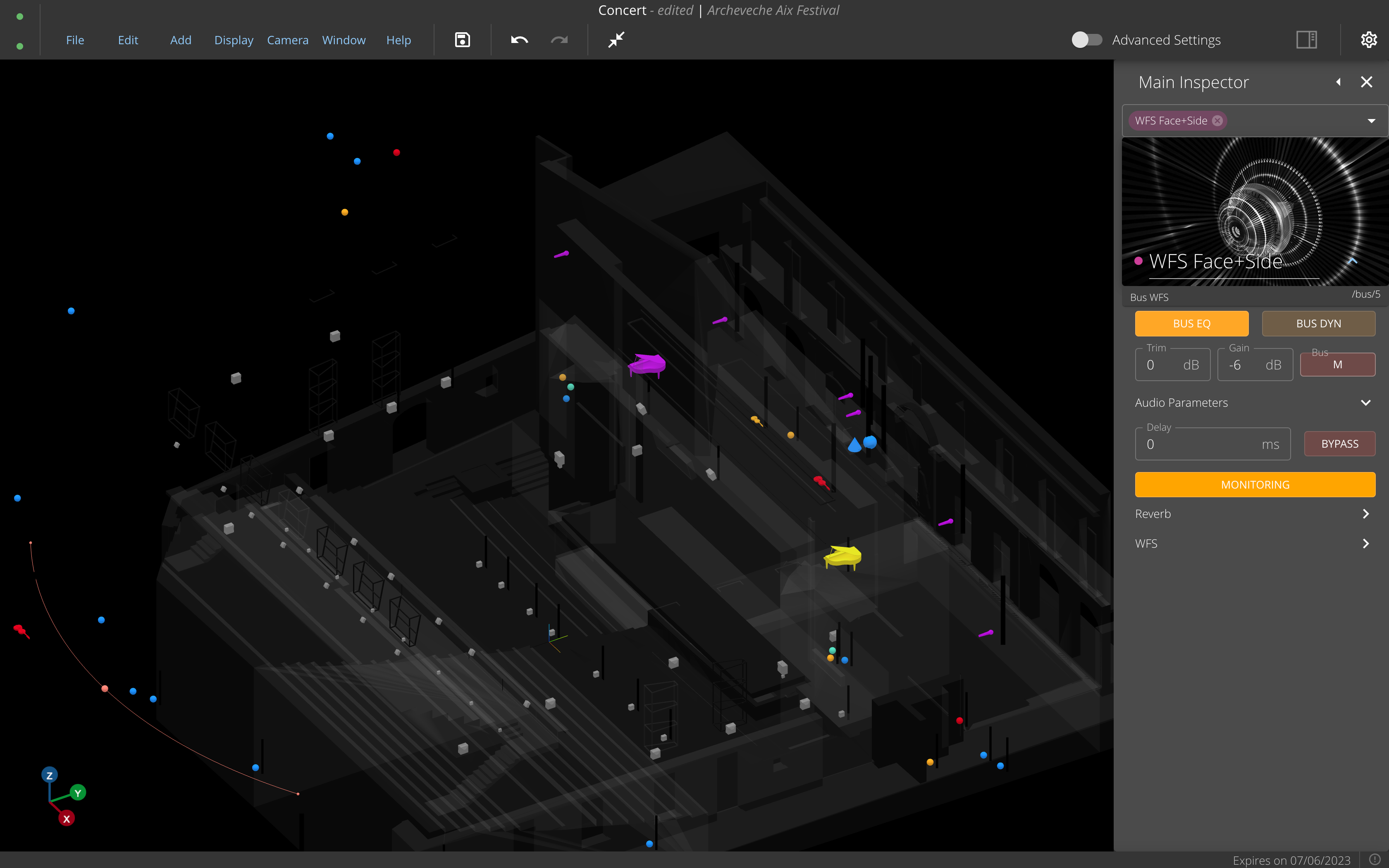Enable the Advanced Settings switch
1389x868 pixels.
(1086, 40)
